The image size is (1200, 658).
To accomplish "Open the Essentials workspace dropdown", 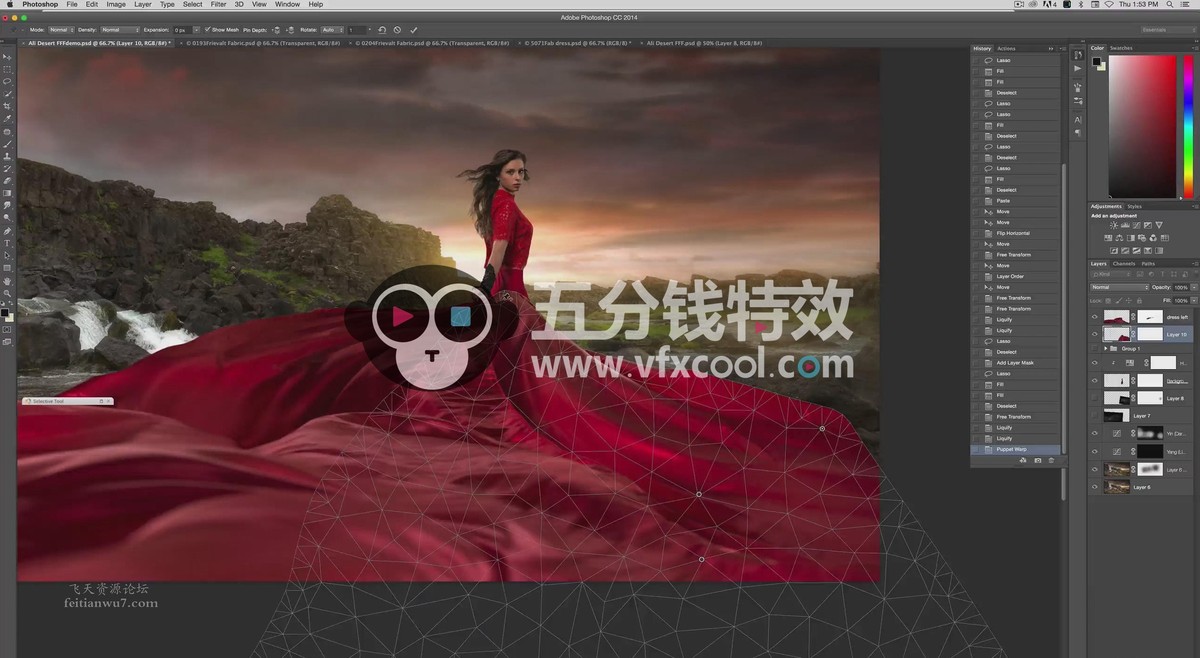I will pos(1167,30).
